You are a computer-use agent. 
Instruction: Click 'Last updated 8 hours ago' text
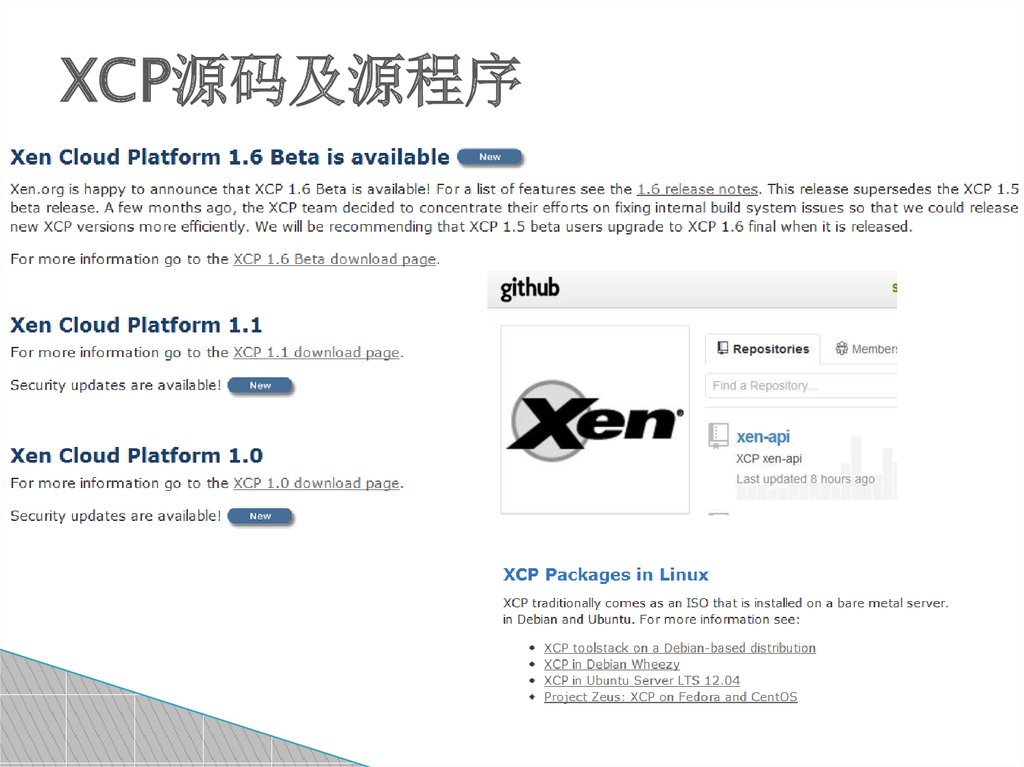pos(805,479)
